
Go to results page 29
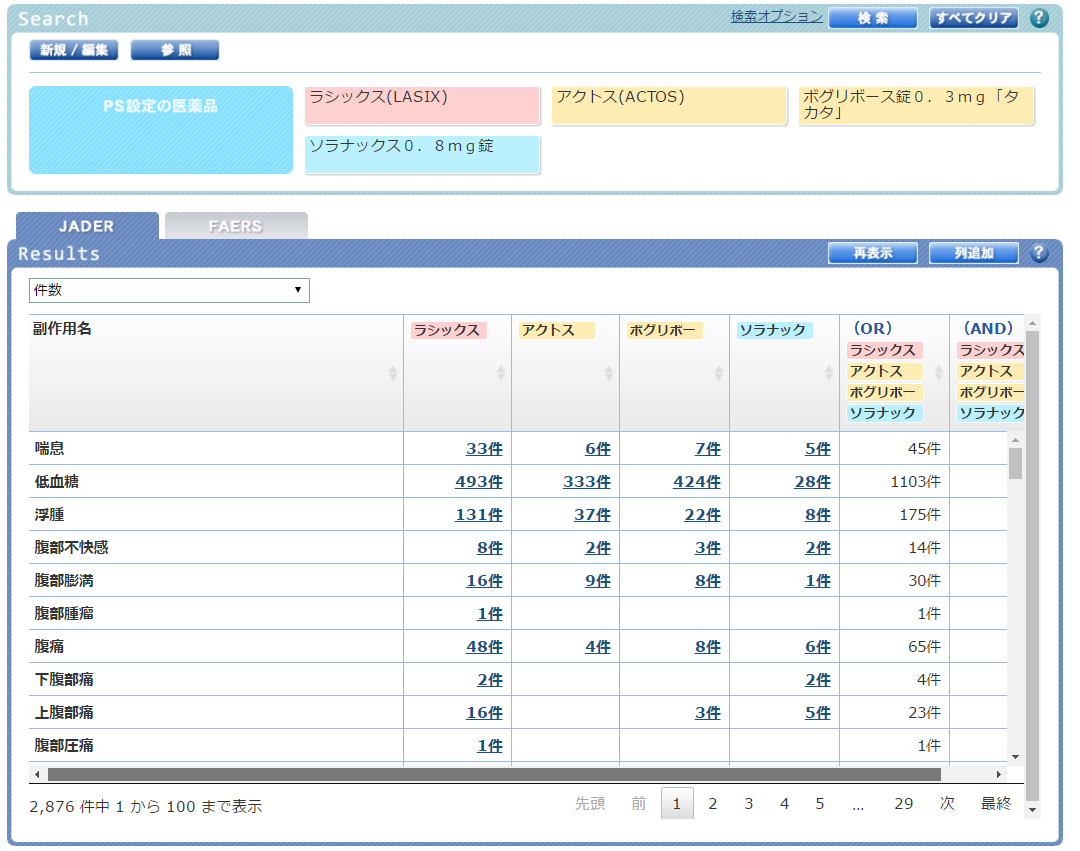(x=904, y=803)
